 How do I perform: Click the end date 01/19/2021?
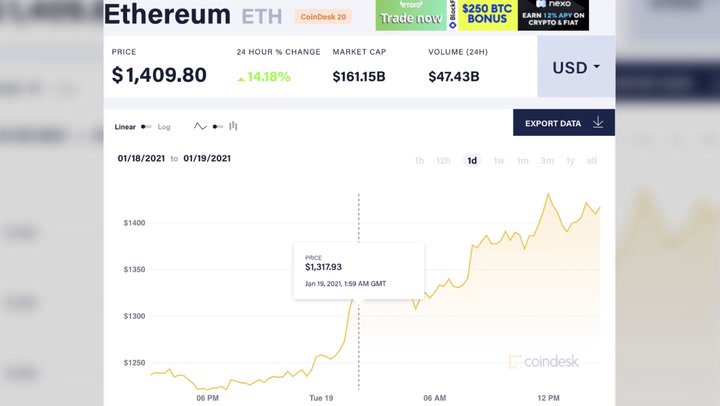point(207,158)
